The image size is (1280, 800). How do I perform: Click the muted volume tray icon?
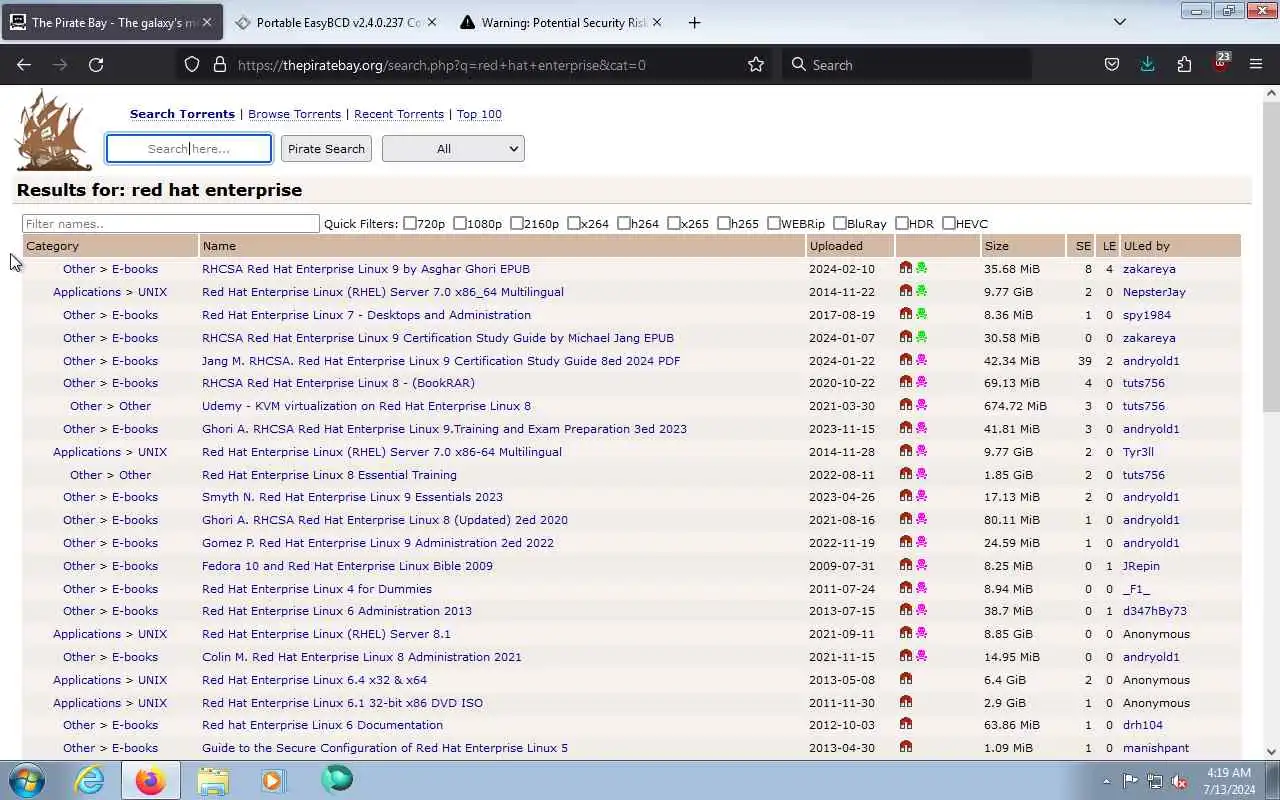1180,781
